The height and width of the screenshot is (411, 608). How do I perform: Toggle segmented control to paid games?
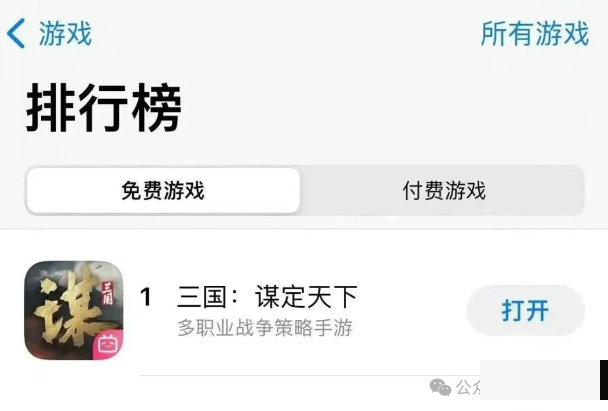pyautogui.click(x=444, y=190)
